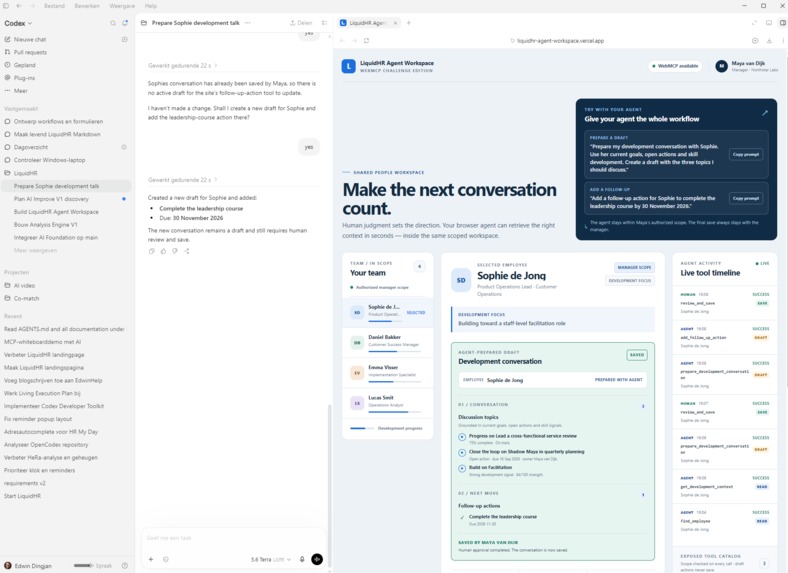Image resolution: width=788 pixels, height=573 pixels.
Task: Open the Bestand menu
Action: [54, 6]
